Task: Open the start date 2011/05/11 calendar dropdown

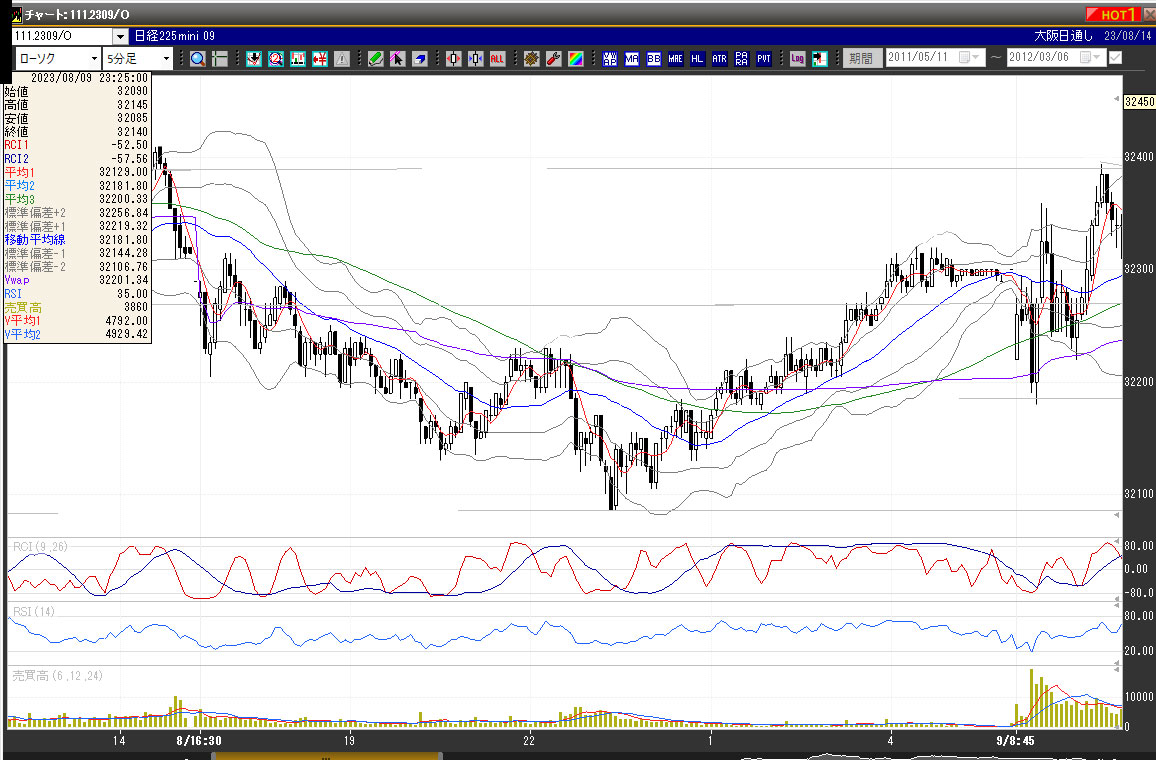Action: point(969,57)
